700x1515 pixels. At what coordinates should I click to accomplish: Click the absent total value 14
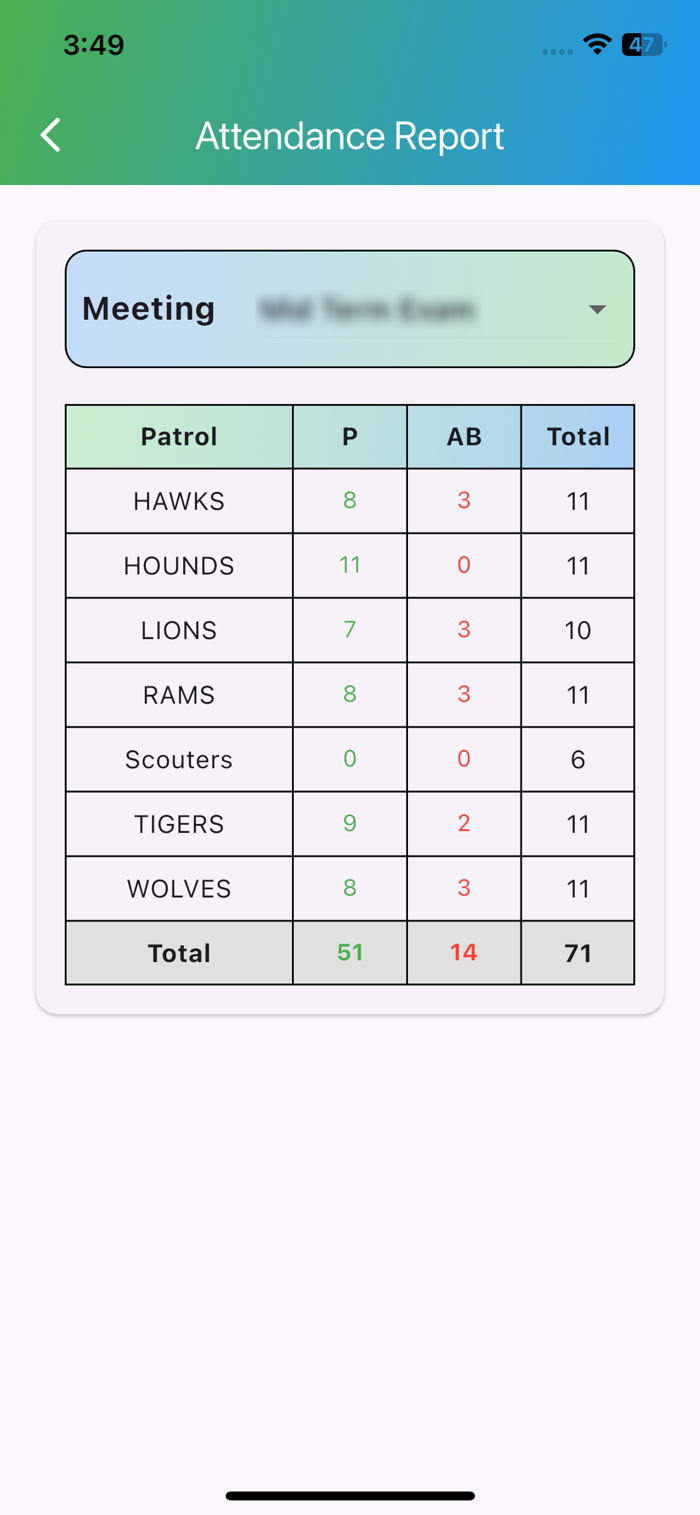pyautogui.click(x=464, y=953)
